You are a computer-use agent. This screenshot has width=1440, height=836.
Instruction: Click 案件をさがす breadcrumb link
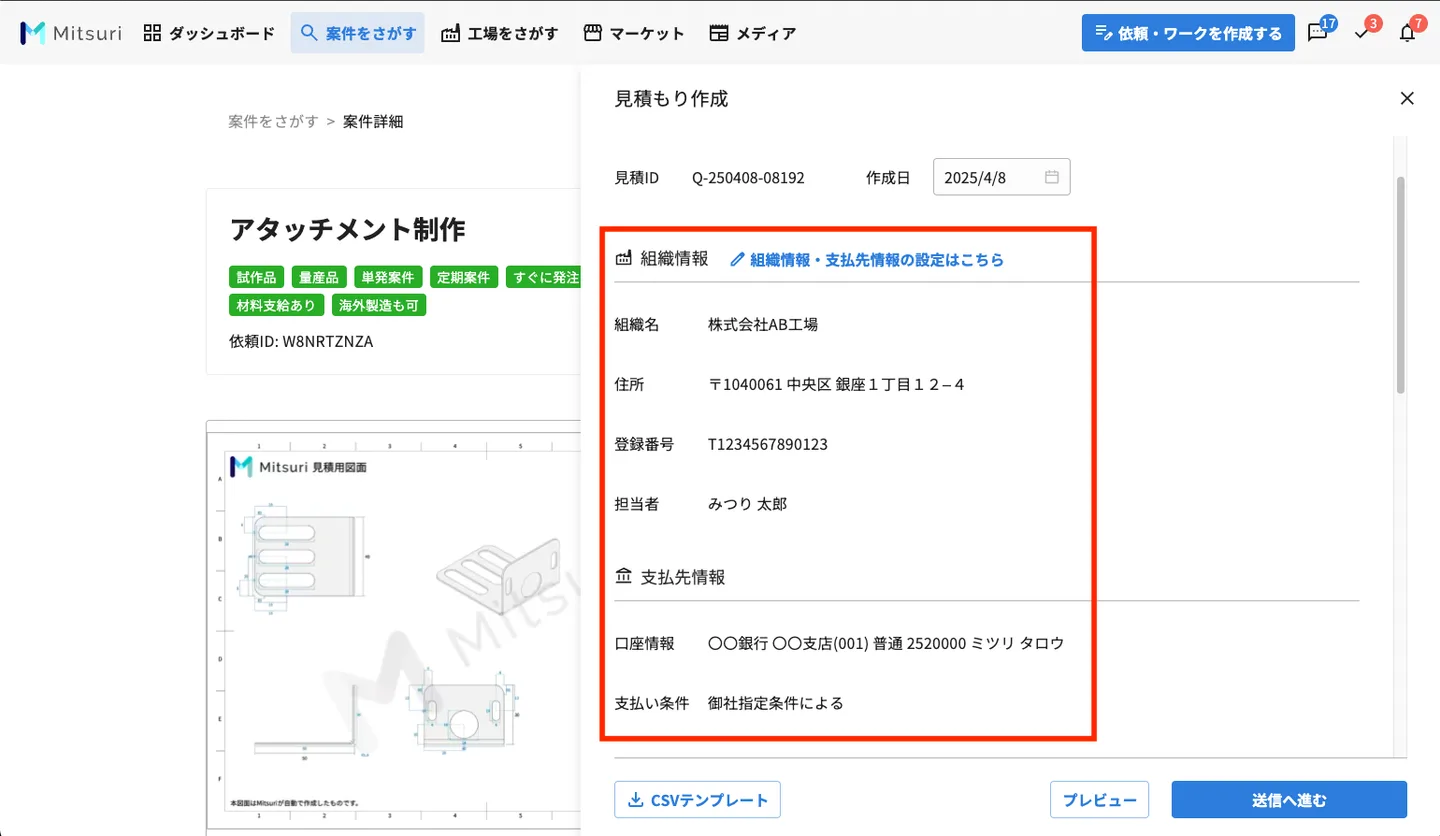273,121
